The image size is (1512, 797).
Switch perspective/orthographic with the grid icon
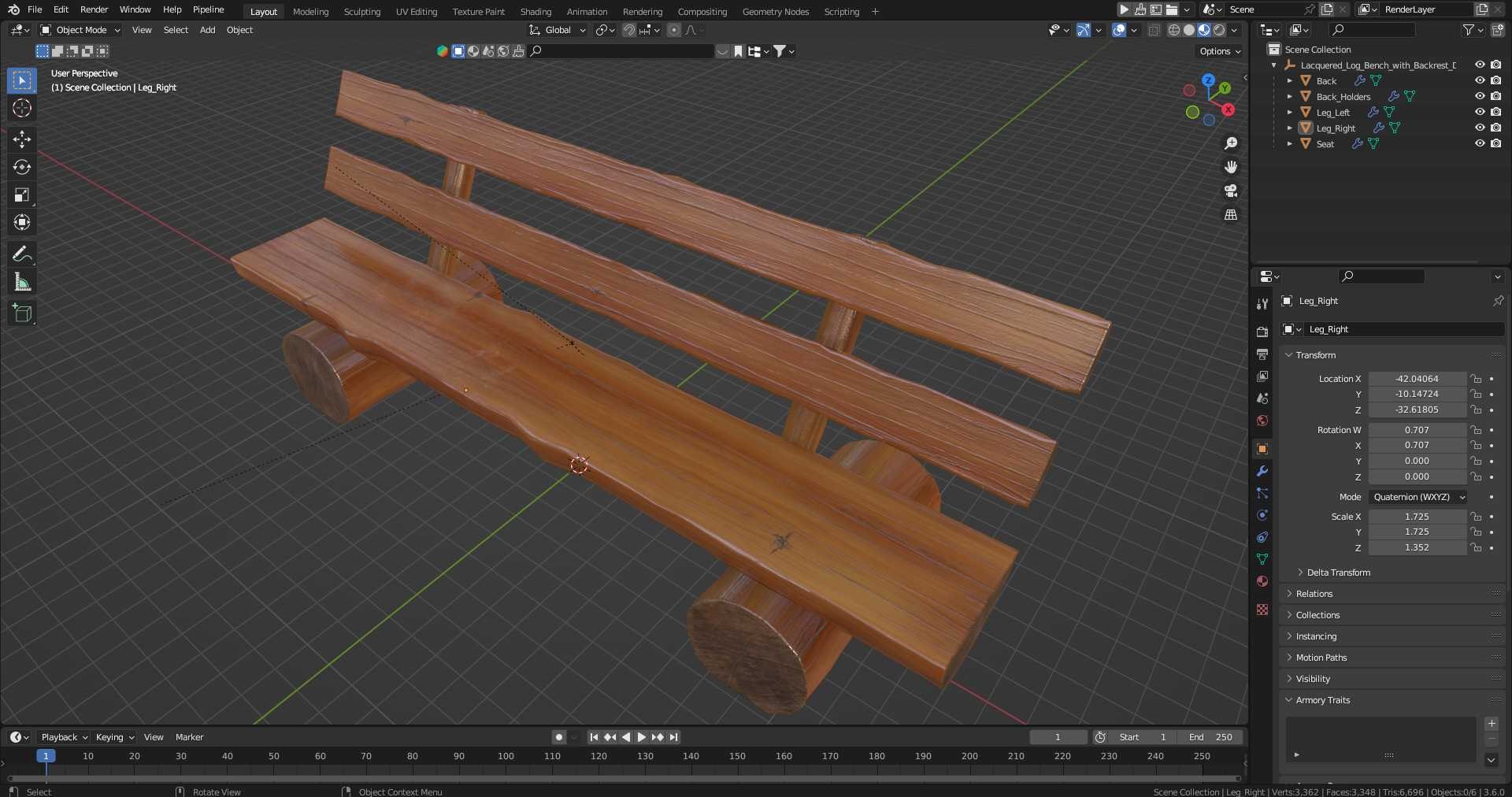[1231, 214]
